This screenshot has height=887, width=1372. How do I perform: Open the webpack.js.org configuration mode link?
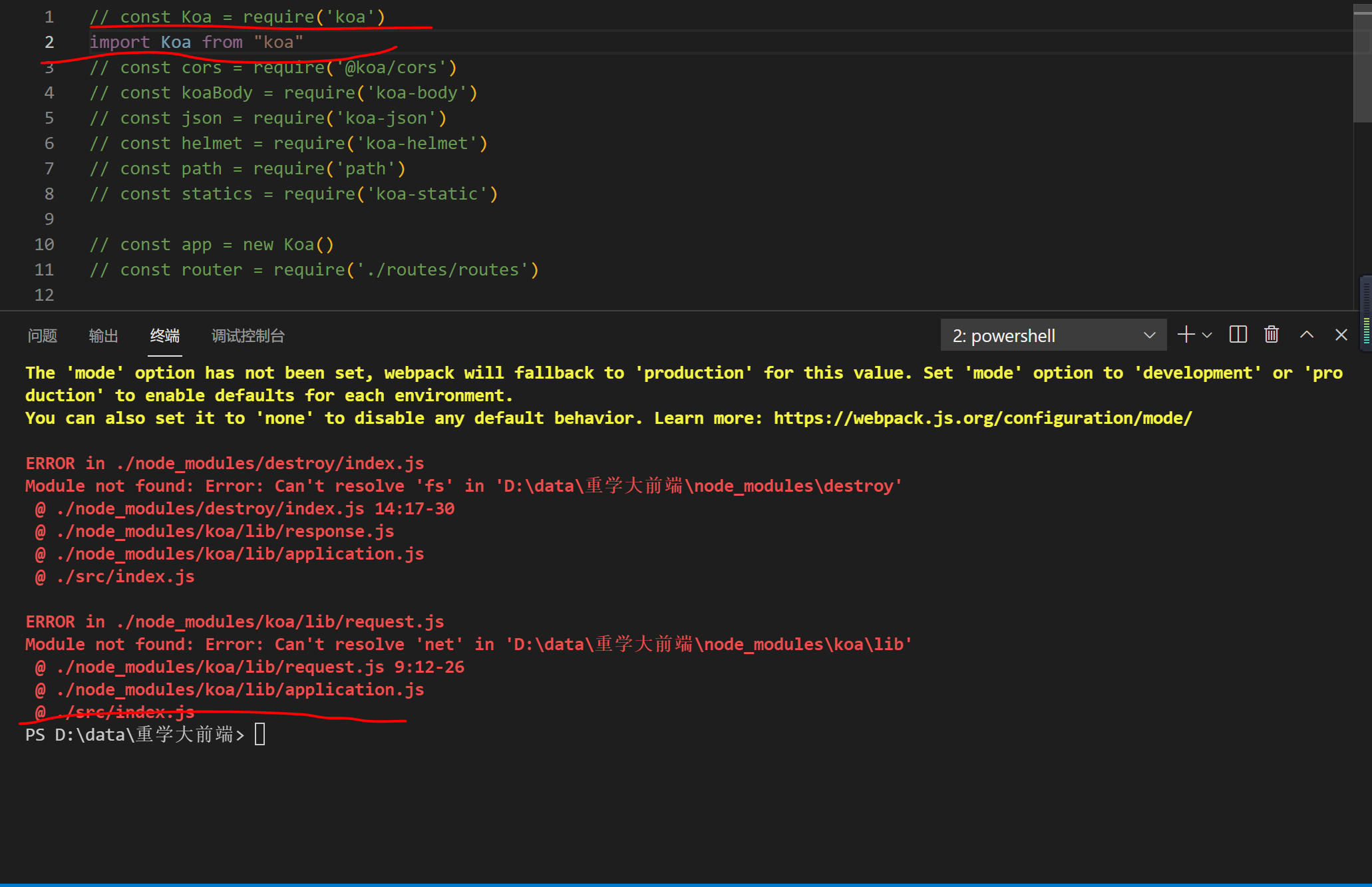click(x=982, y=419)
